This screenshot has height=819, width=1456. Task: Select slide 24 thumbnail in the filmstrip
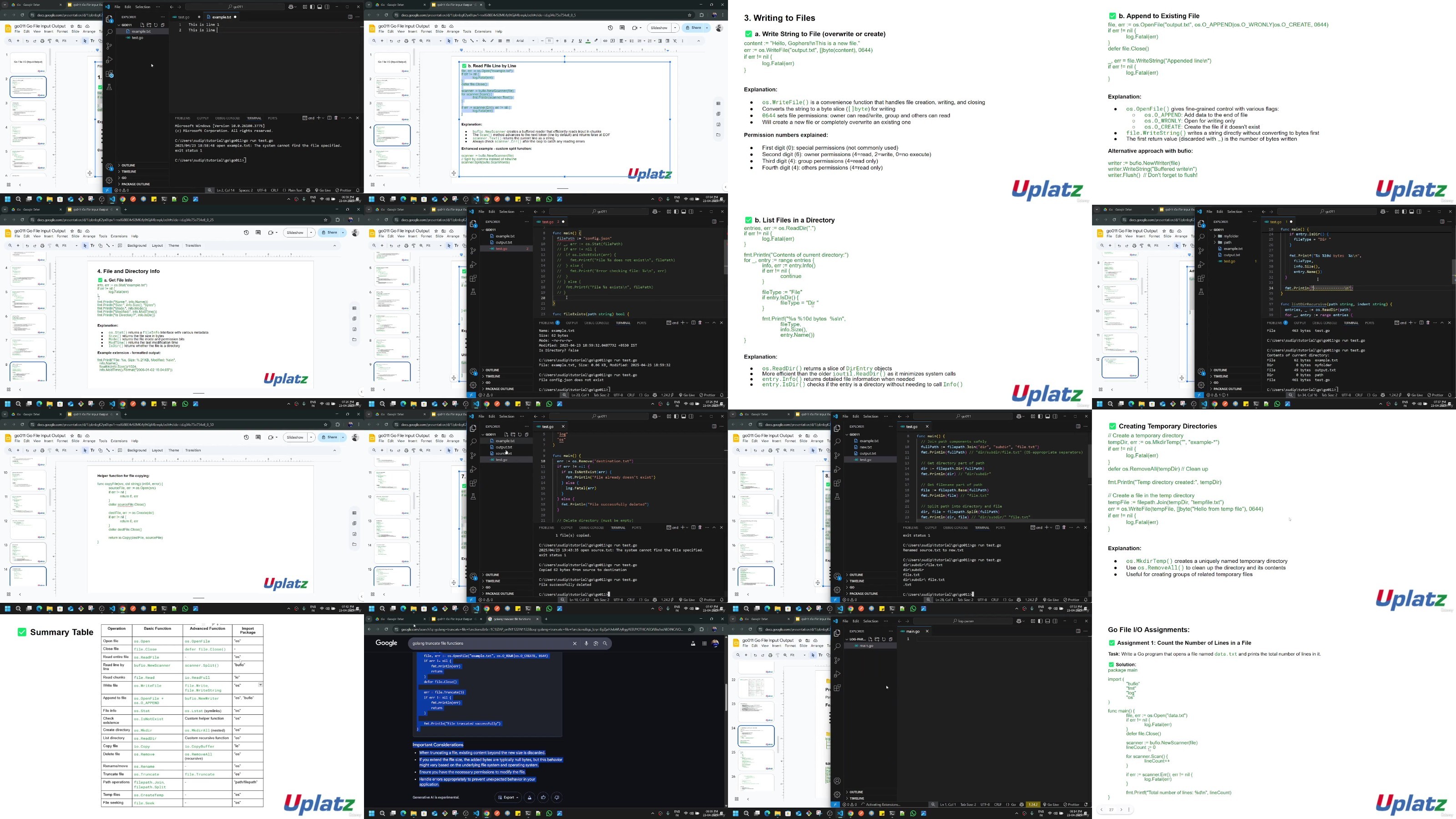[x=756, y=736]
